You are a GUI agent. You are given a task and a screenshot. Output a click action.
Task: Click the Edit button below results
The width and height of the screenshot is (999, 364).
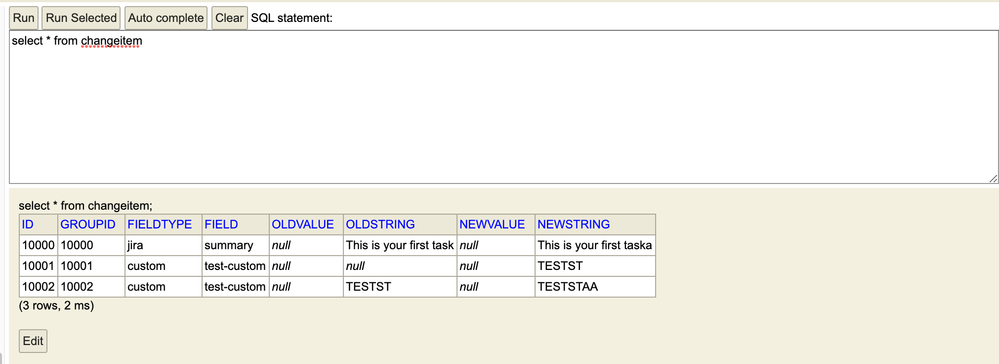(33, 341)
